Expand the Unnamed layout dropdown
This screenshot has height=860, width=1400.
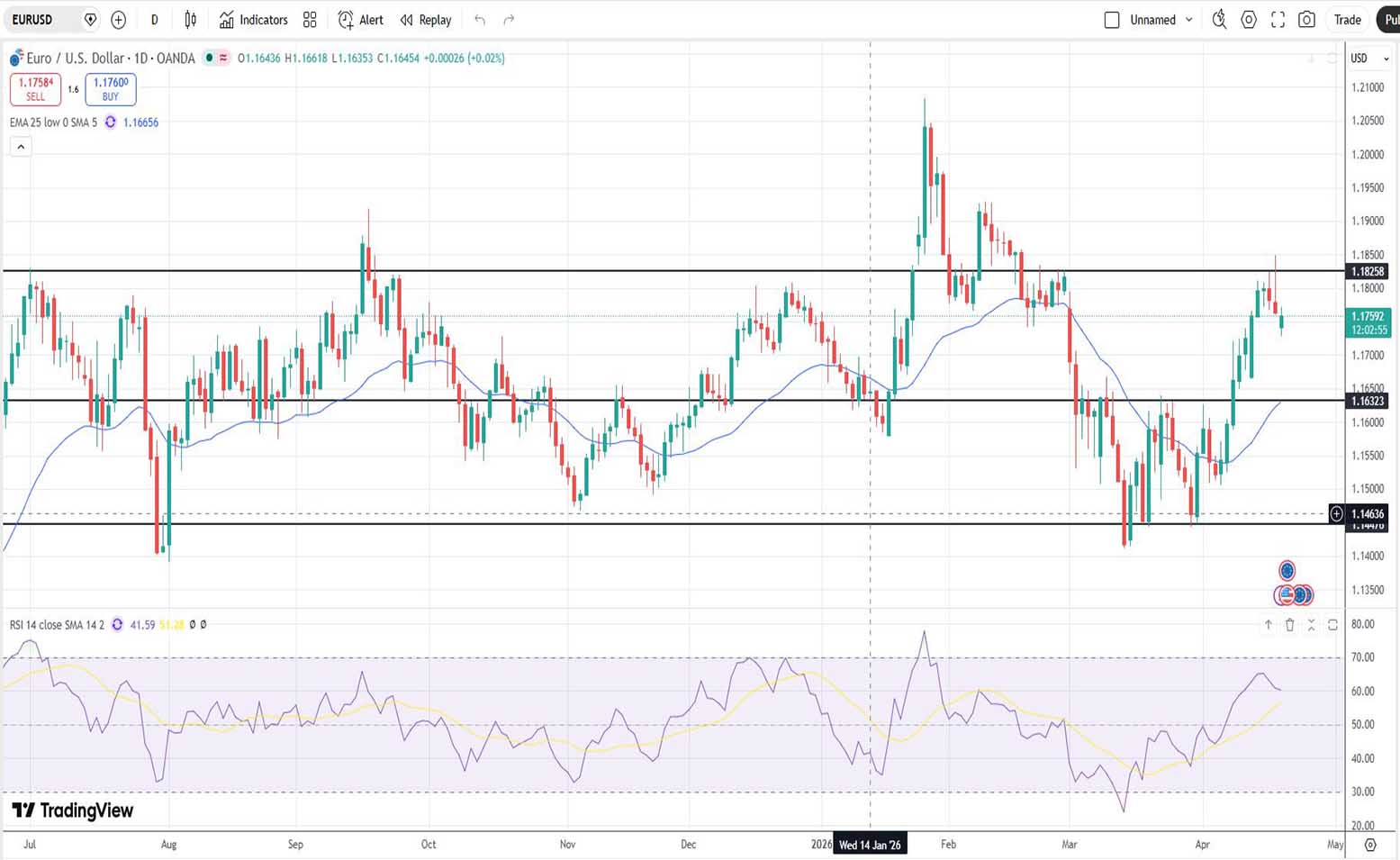1189,20
